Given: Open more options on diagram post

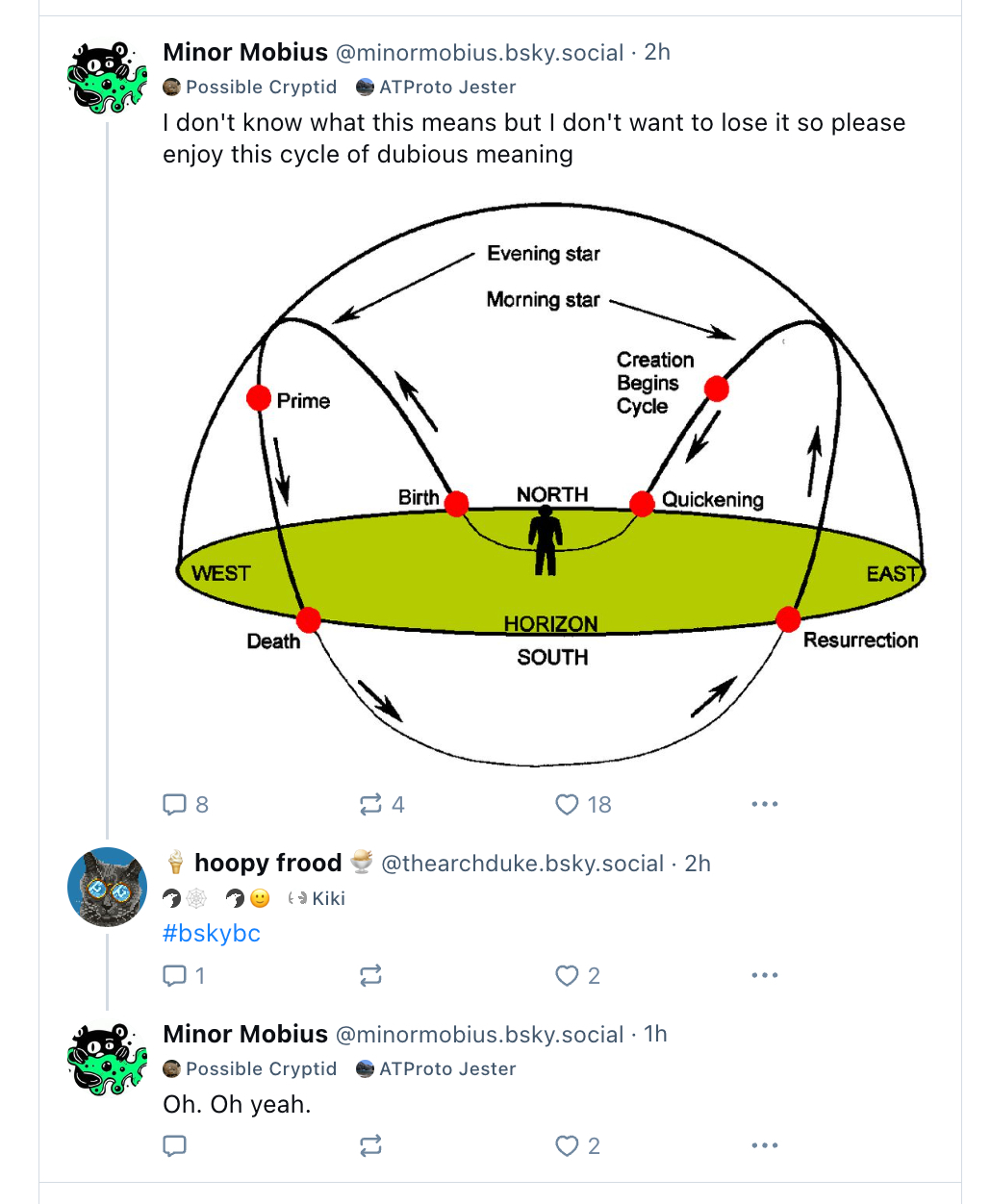Looking at the screenshot, I should point(764,804).
